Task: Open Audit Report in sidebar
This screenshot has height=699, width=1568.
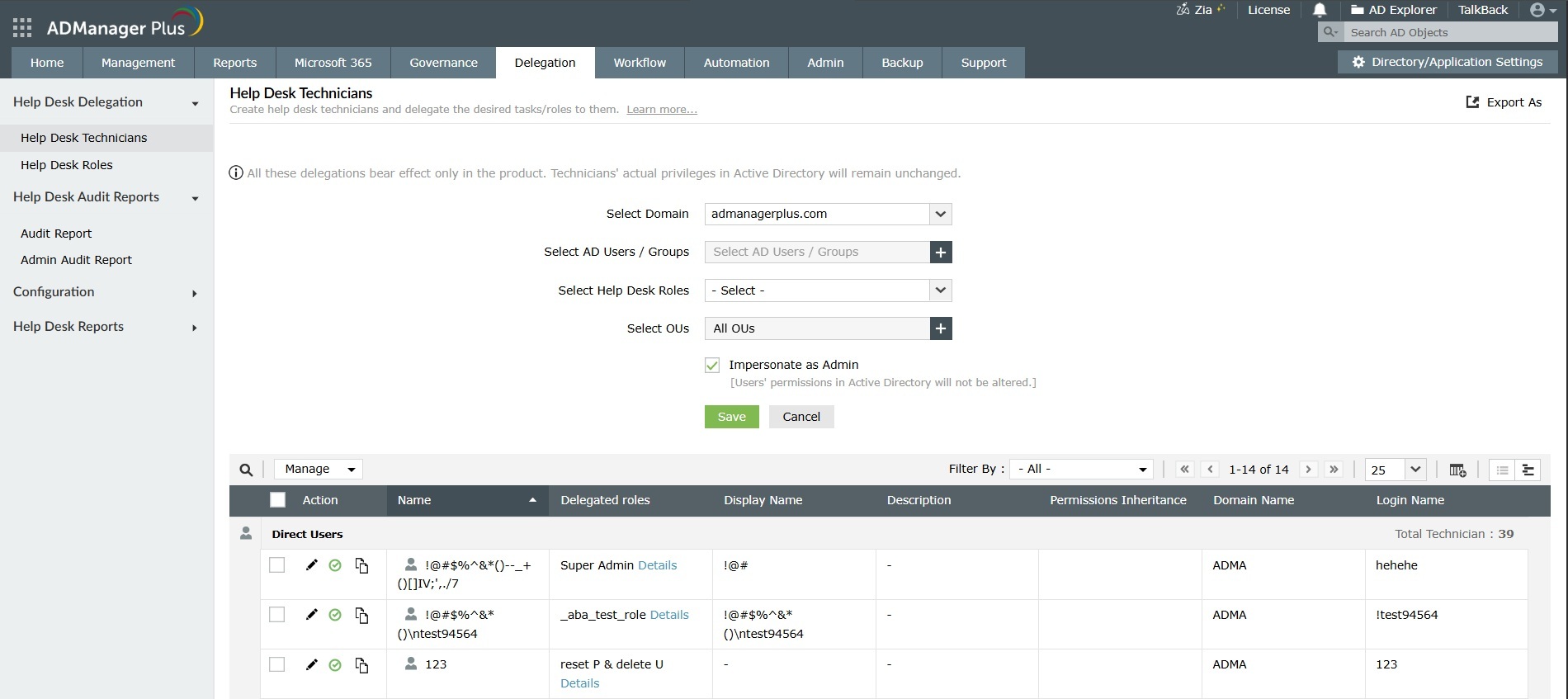Action: click(56, 234)
